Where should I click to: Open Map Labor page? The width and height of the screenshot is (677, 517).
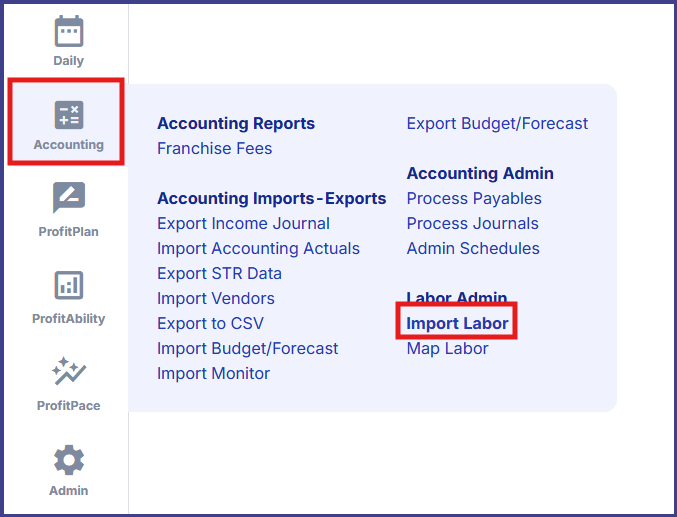coord(447,349)
